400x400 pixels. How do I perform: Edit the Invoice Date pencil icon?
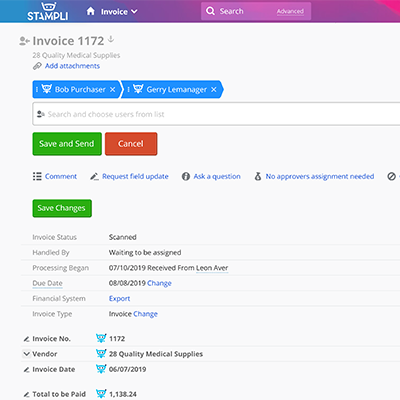[x=26, y=370]
